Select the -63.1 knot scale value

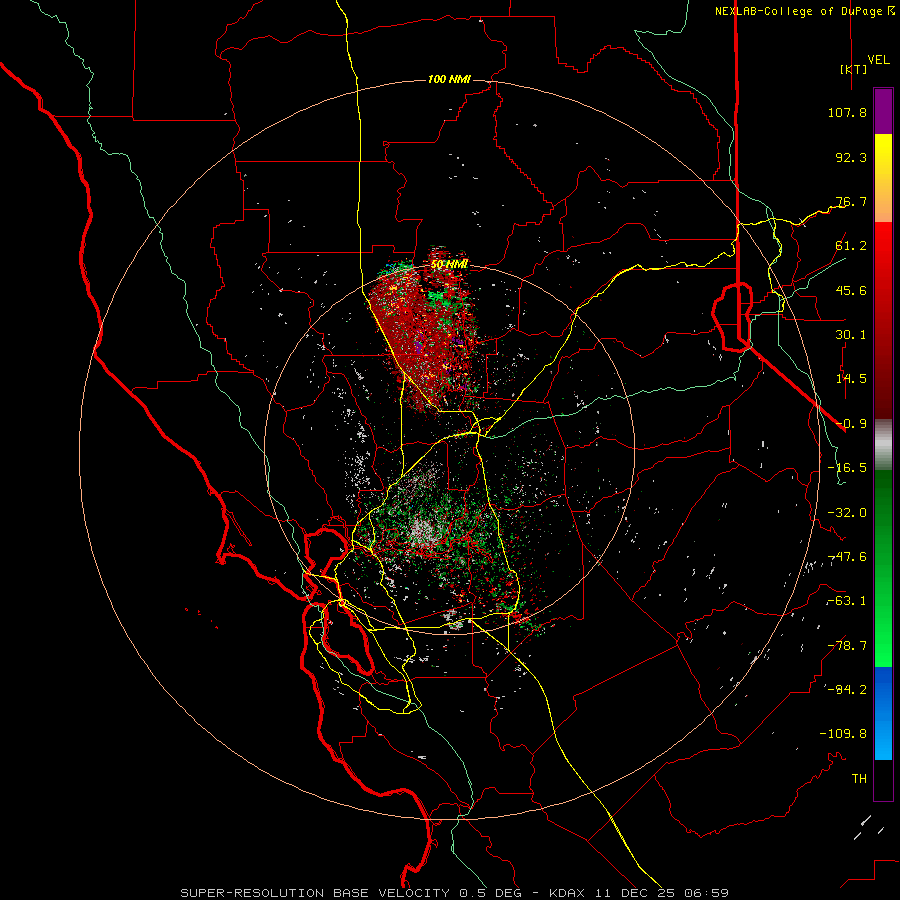click(x=847, y=601)
